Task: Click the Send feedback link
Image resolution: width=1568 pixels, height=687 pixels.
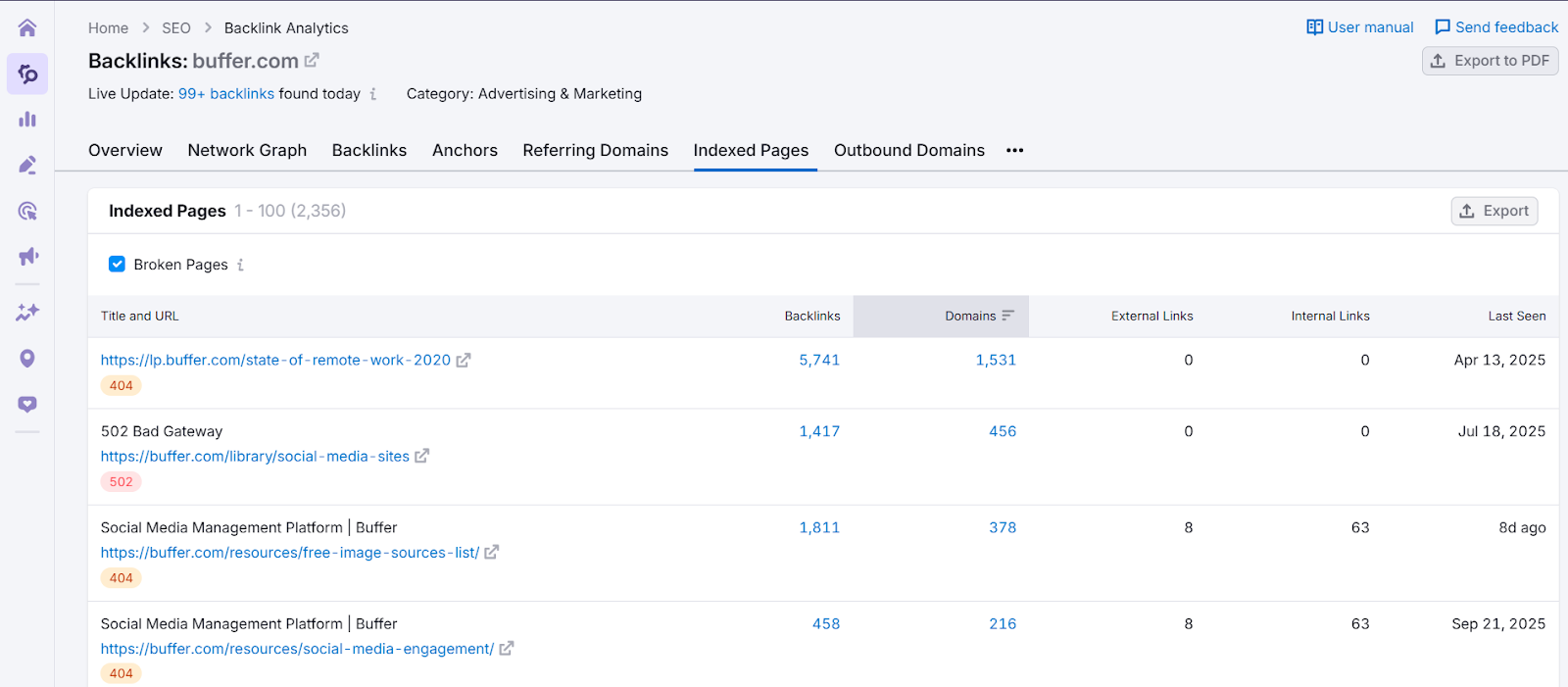Action: (x=1495, y=27)
